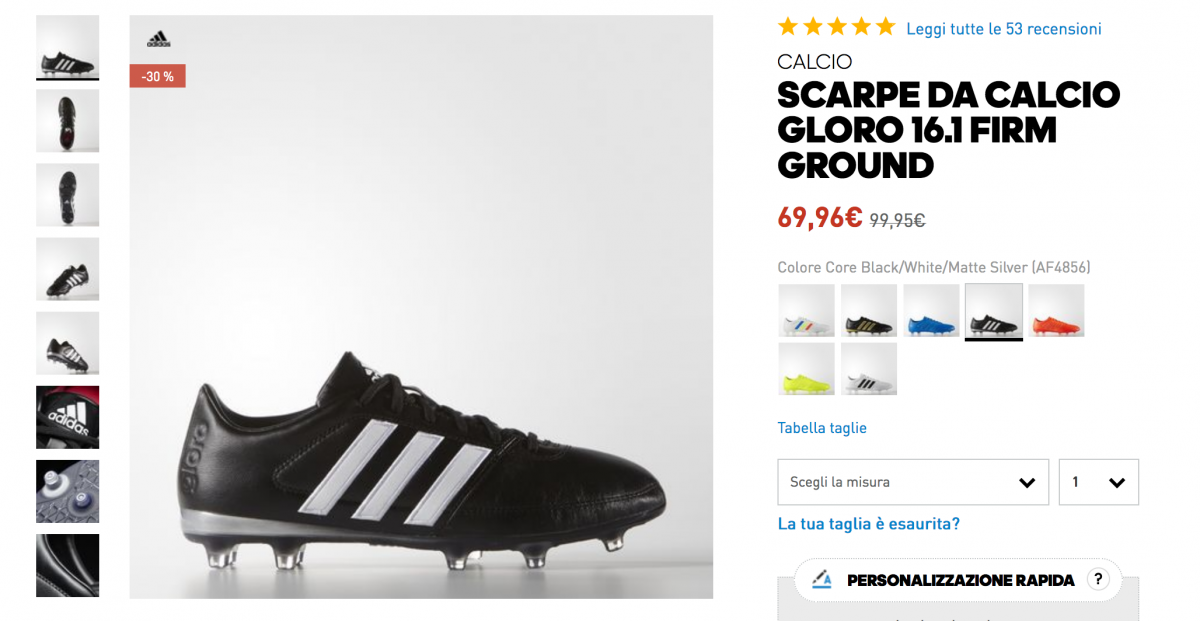This screenshot has width=1200, height=621.
Task: Click the -30 % discount badge
Action: point(157,76)
